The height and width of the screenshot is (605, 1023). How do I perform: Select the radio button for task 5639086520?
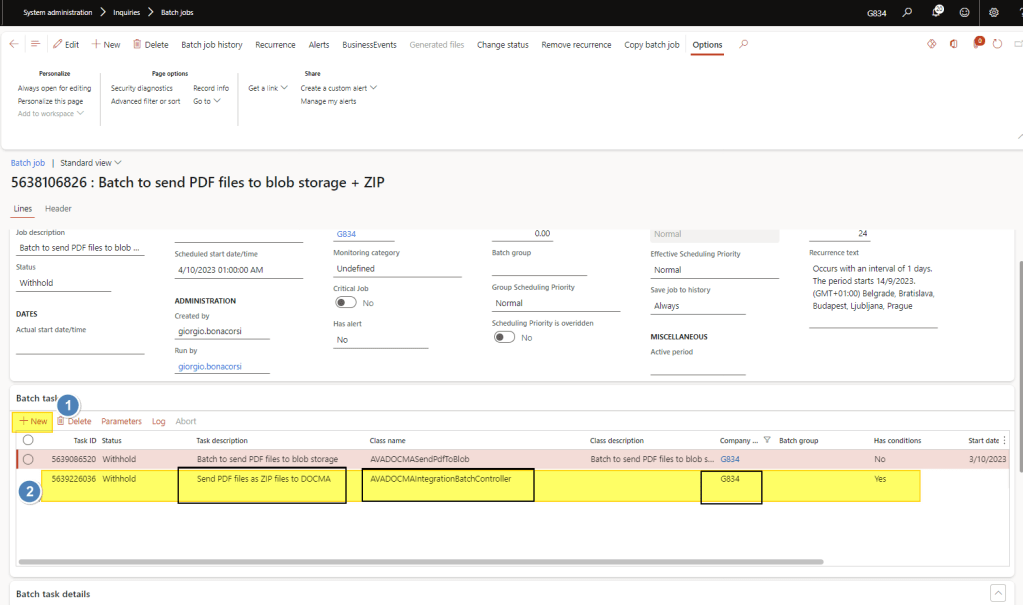point(28,459)
